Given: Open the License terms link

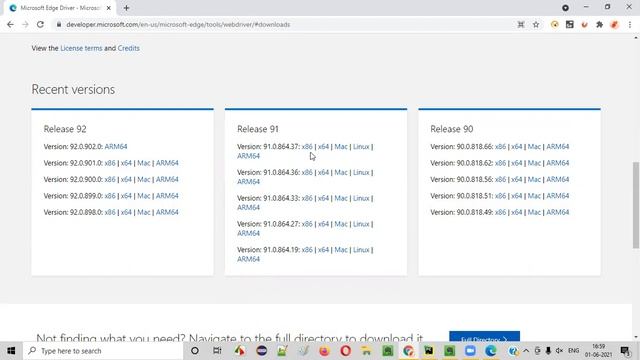Looking at the screenshot, I should [81, 48].
